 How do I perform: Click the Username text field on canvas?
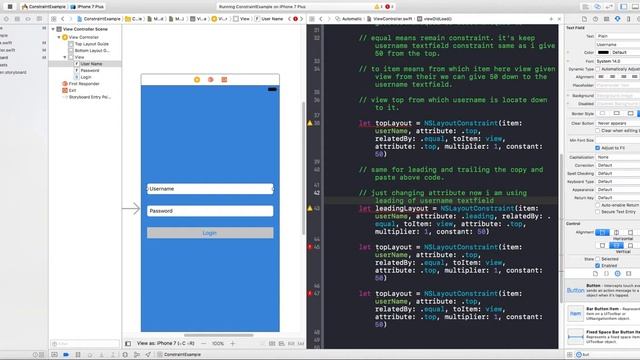click(210, 189)
